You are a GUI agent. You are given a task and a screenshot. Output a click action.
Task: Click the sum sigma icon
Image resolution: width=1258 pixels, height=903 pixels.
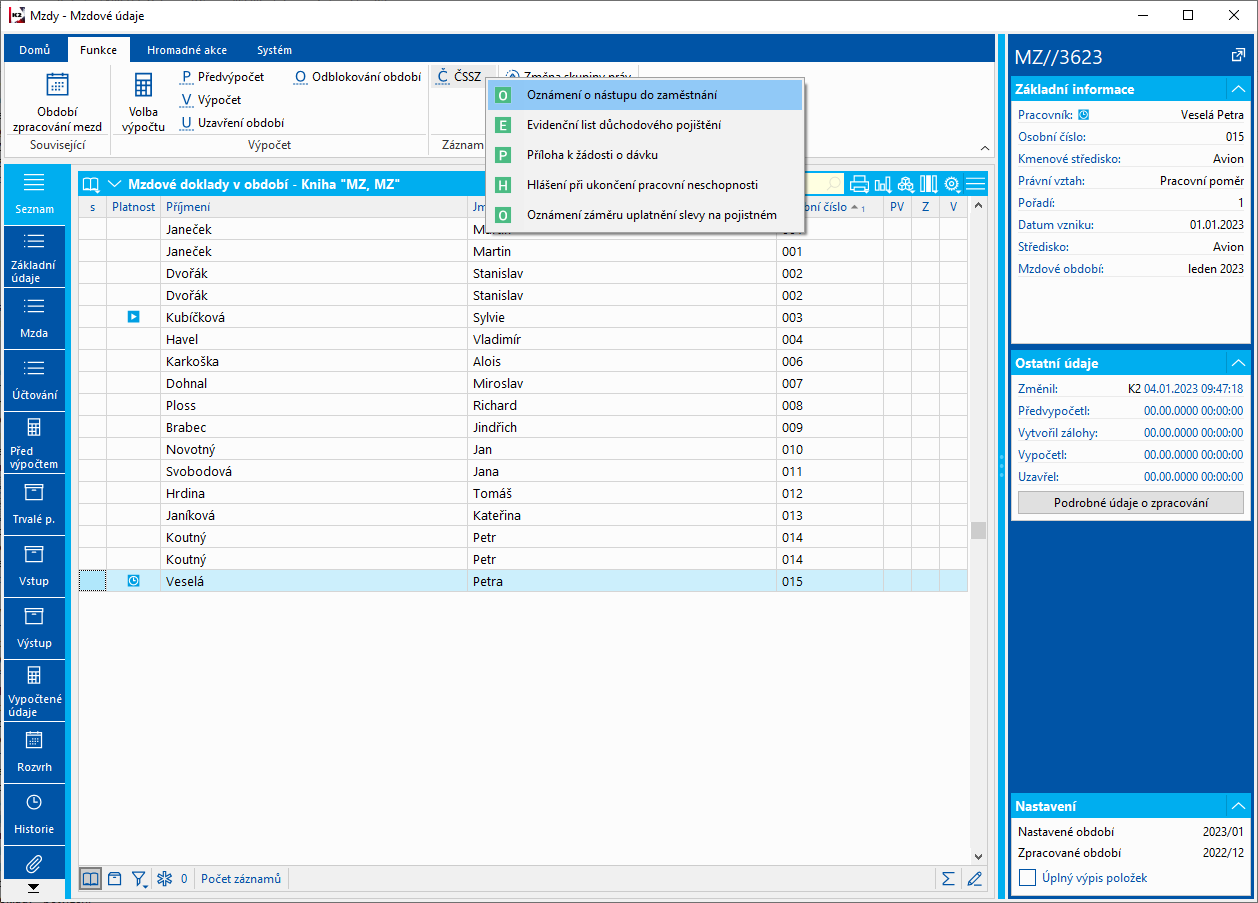(x=948, y=879)
